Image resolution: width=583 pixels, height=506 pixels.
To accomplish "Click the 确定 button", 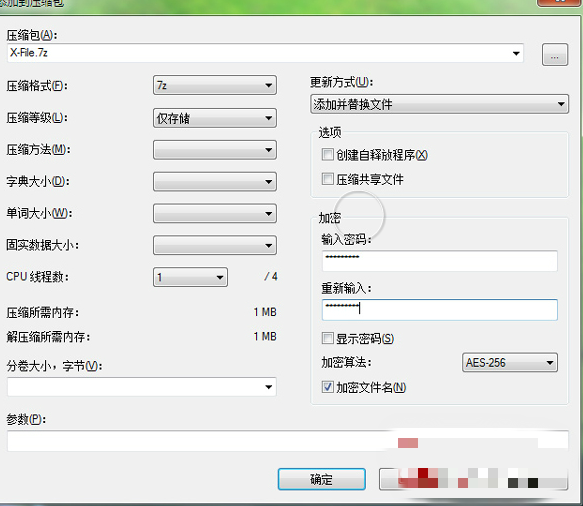I will tap(322, 479).
